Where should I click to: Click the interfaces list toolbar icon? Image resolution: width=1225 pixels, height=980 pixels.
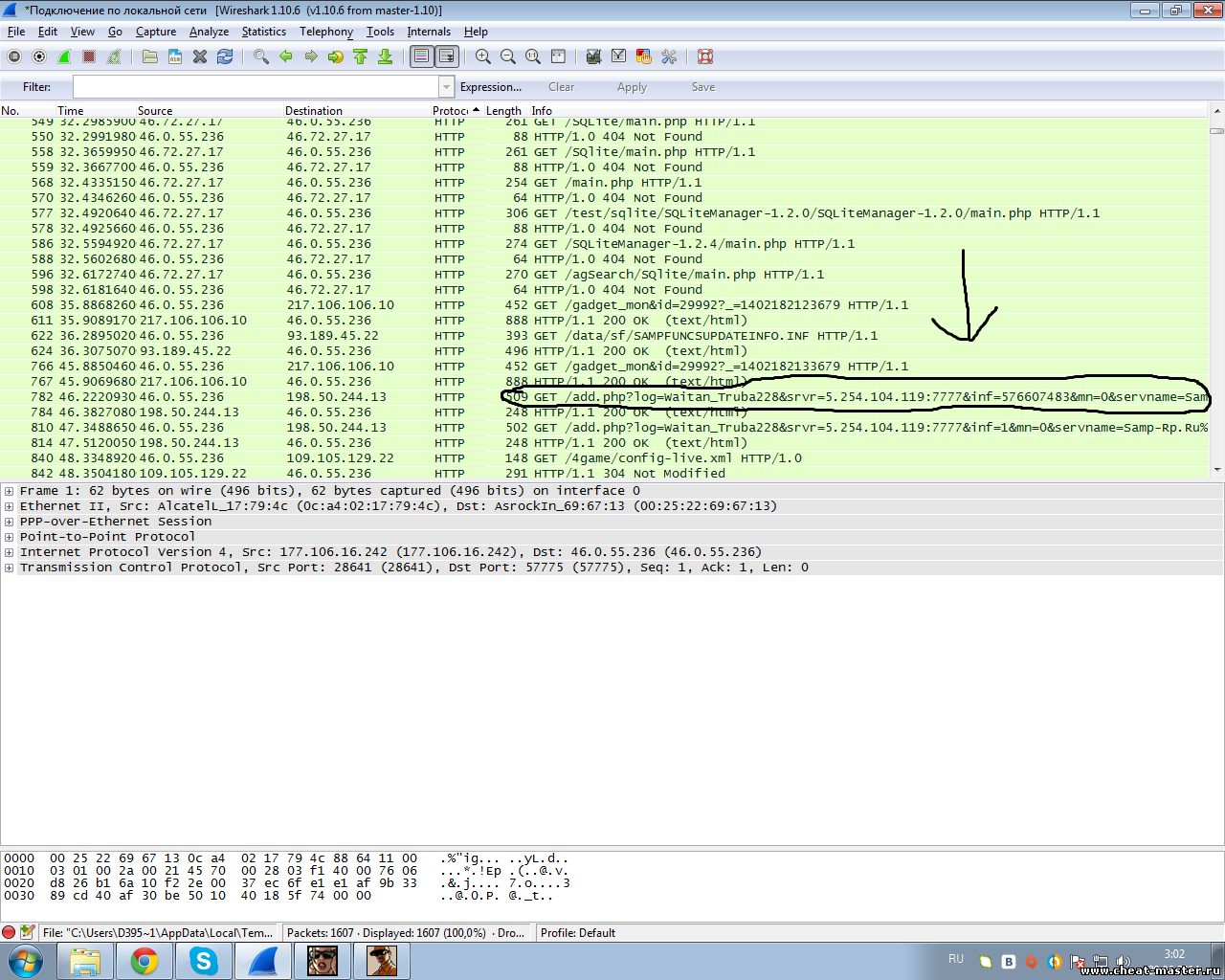tap(14, 57)
